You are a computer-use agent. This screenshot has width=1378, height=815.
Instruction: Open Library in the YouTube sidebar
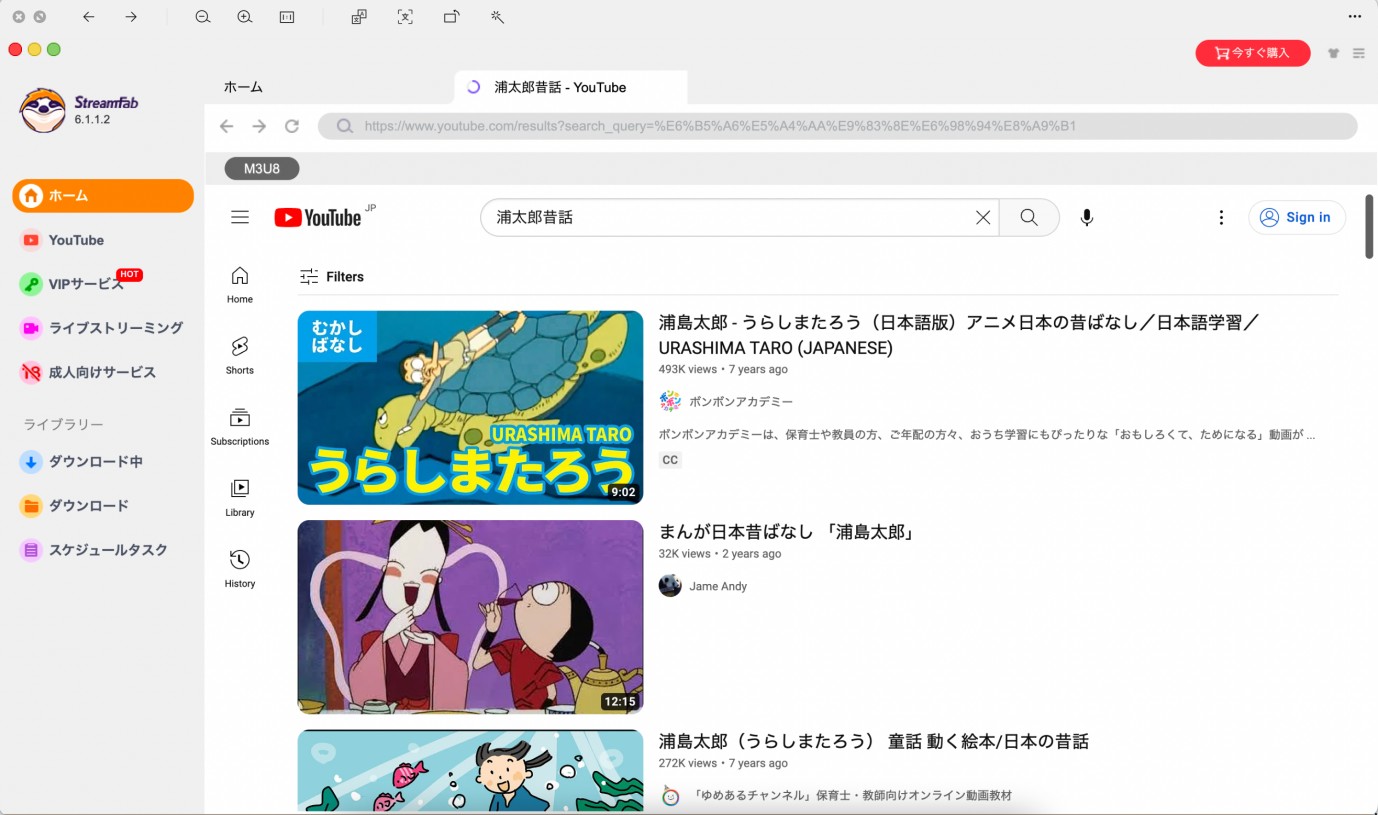pyautogui.click(x=240, y=498)
